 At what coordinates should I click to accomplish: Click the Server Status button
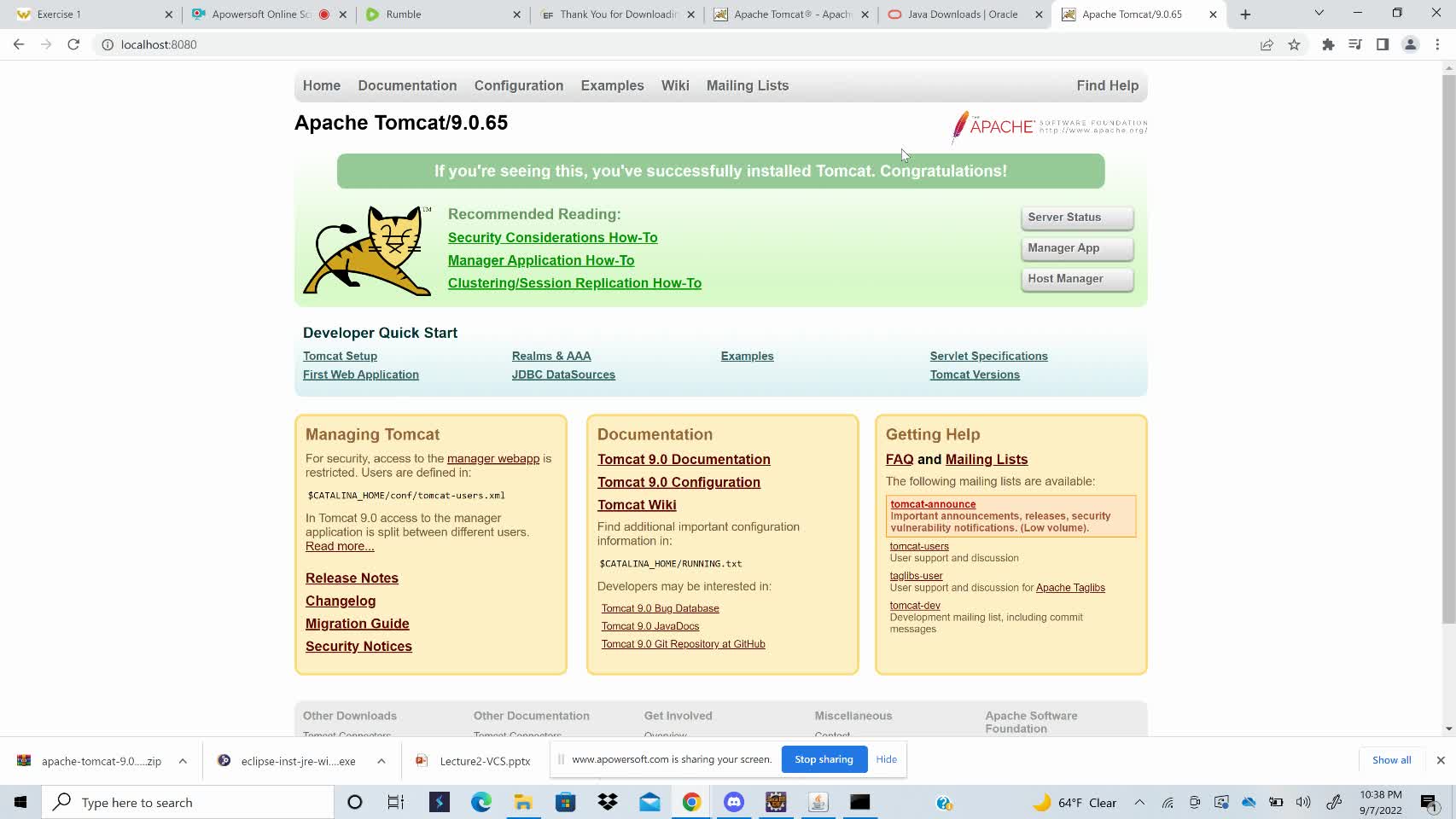(x=1077, y=218)
